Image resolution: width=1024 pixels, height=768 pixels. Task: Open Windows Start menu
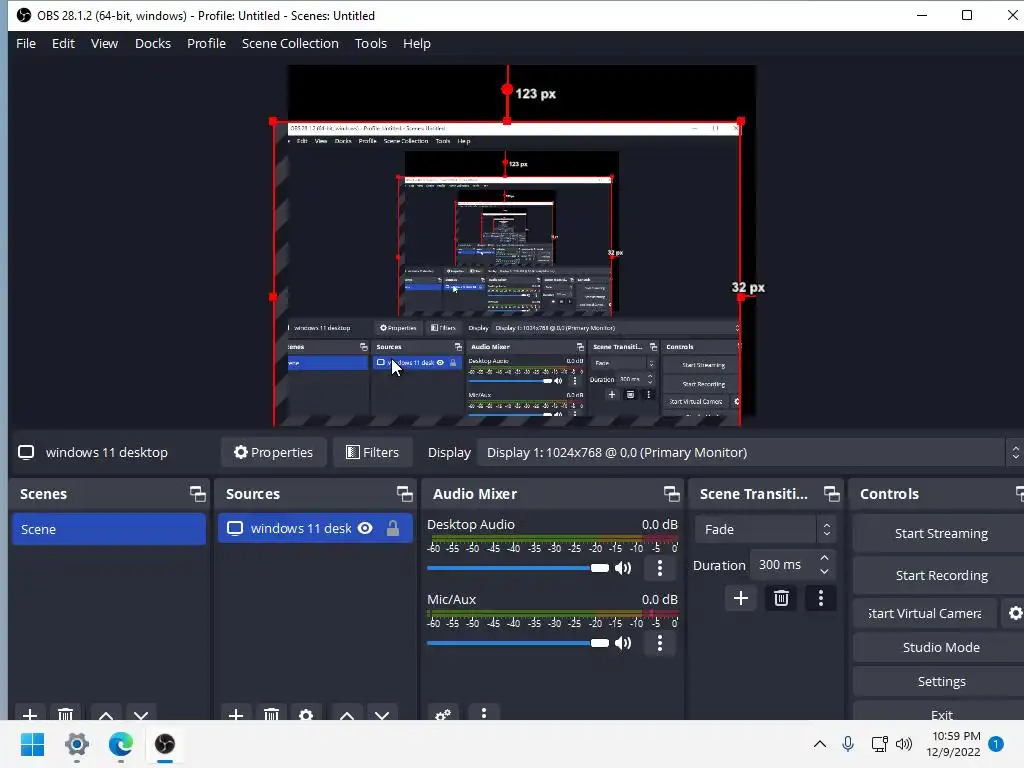32,744
